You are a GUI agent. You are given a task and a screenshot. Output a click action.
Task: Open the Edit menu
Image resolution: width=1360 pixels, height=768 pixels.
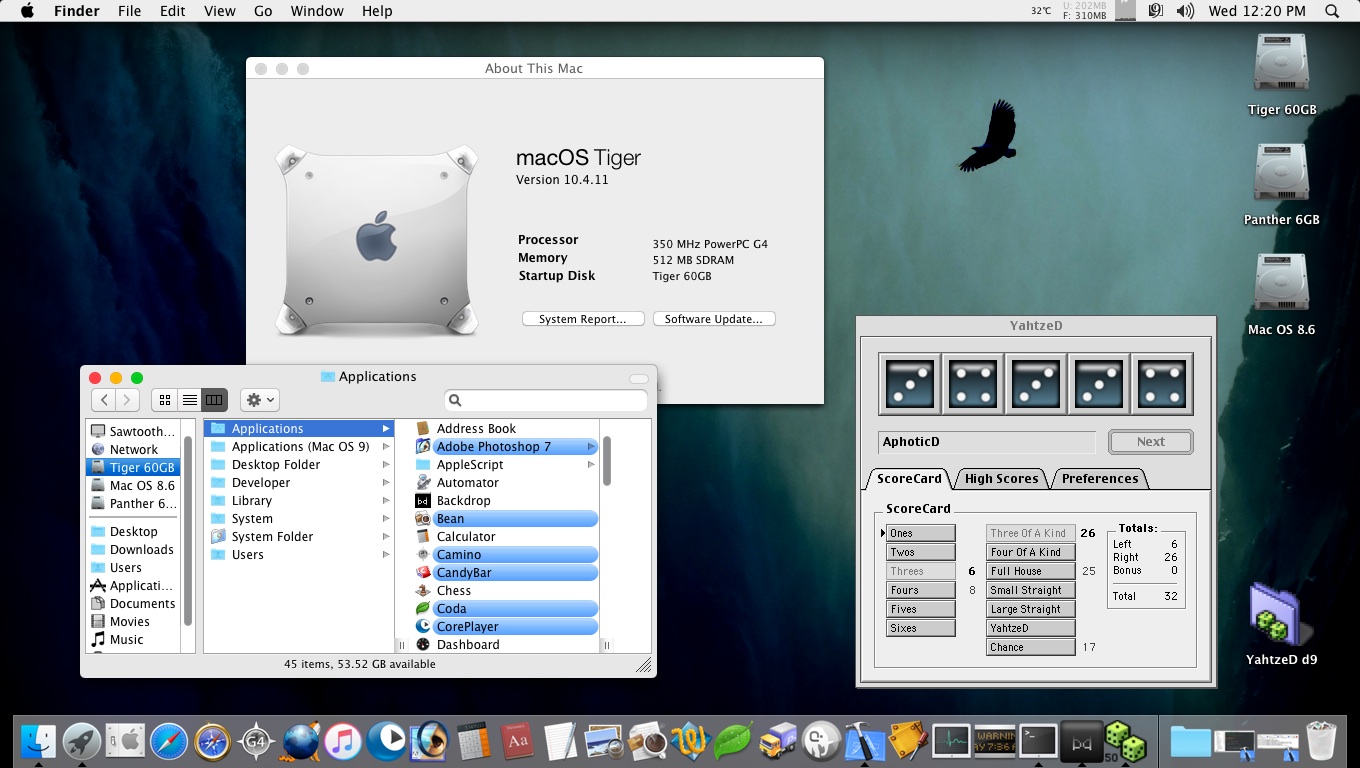point(173,11)
